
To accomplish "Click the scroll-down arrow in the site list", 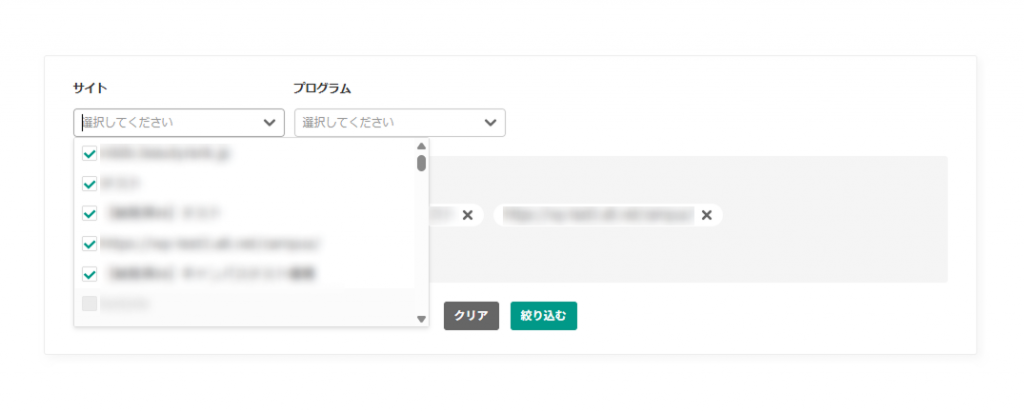I will (421, 319).
